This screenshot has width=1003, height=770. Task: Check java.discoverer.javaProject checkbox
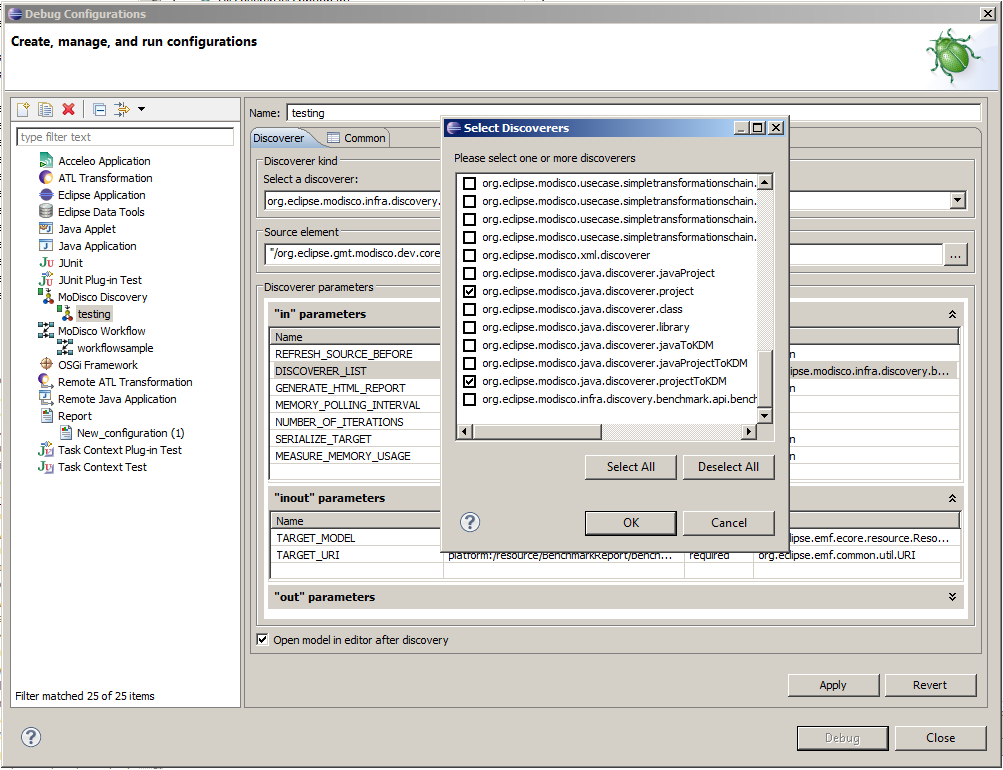470,273
